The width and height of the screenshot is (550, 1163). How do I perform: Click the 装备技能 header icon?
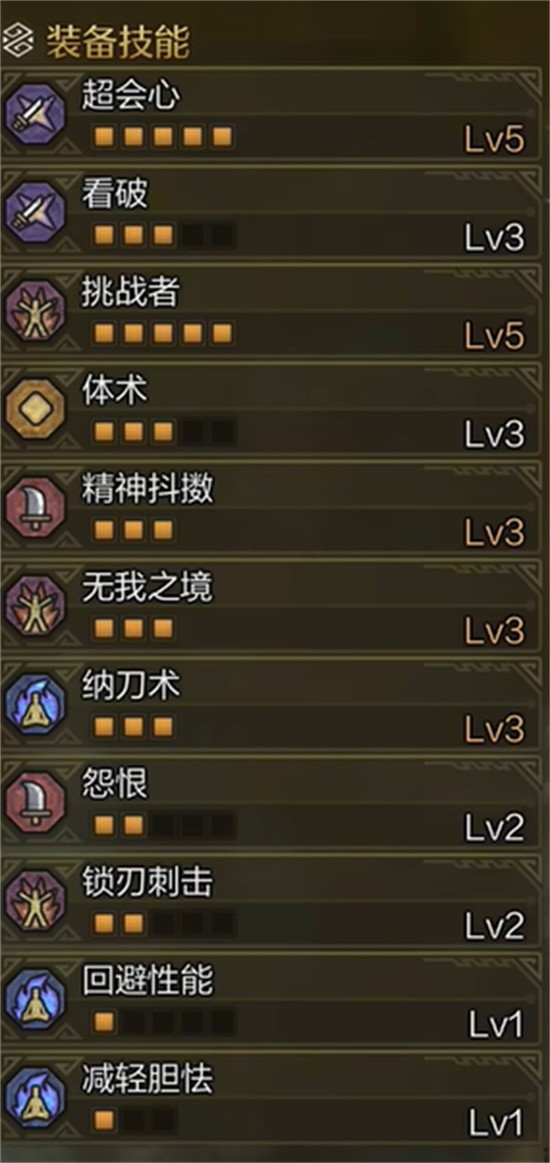click(x=18, y=43)
